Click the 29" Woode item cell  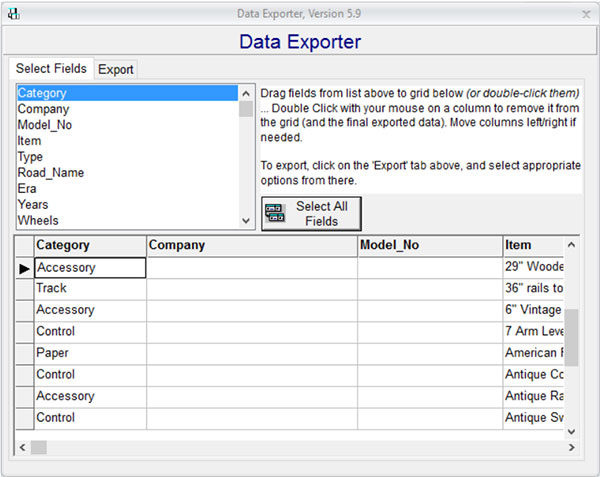tap(533, 267)
